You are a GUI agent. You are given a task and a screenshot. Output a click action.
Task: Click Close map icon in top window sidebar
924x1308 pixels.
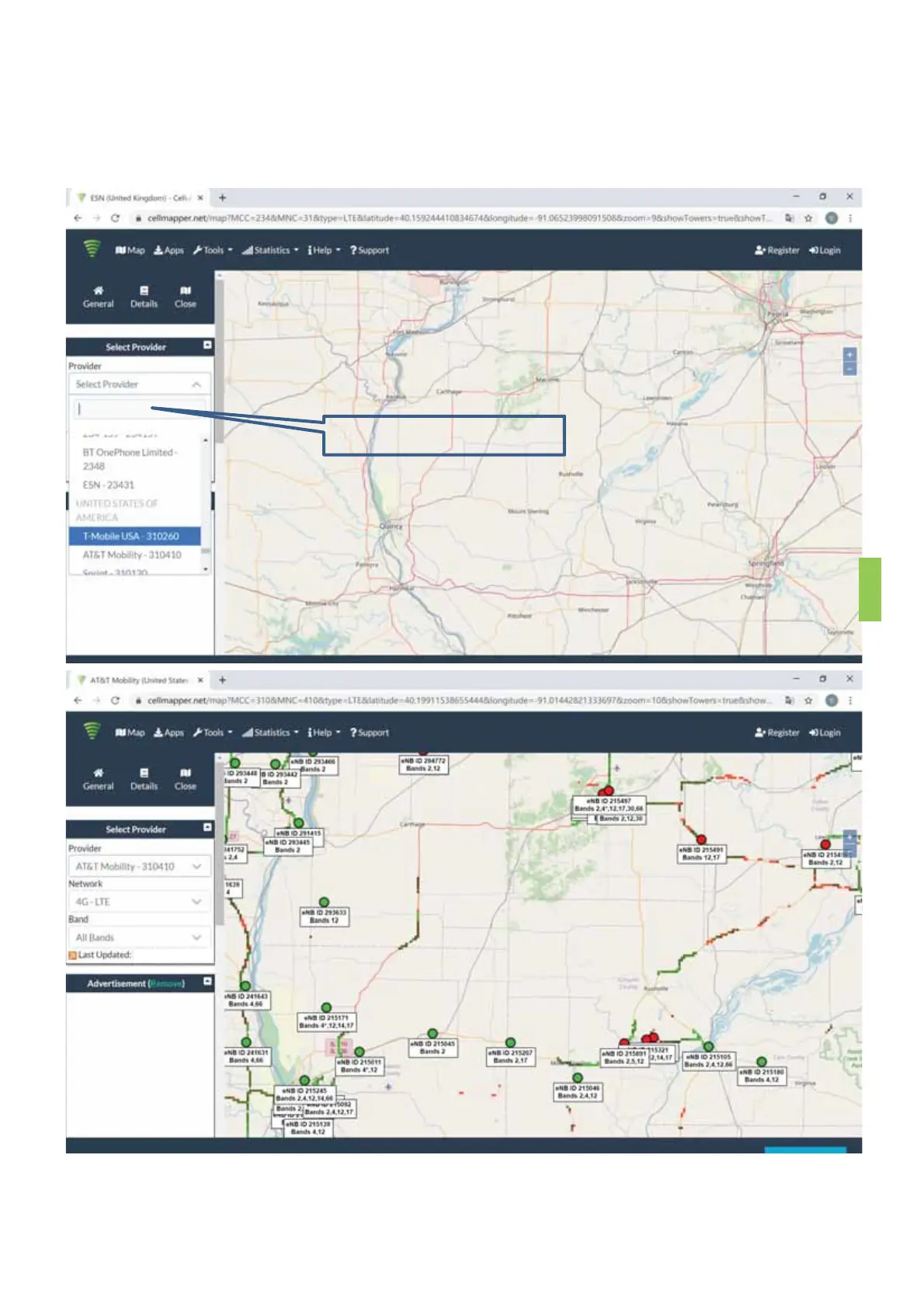pos(186,297)
